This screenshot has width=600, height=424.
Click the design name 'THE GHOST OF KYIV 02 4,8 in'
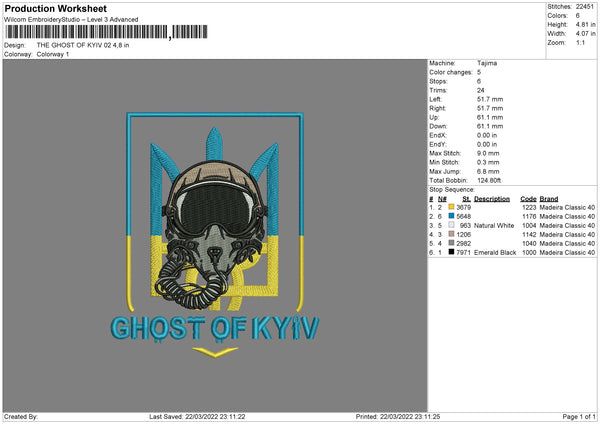[83, 45]
